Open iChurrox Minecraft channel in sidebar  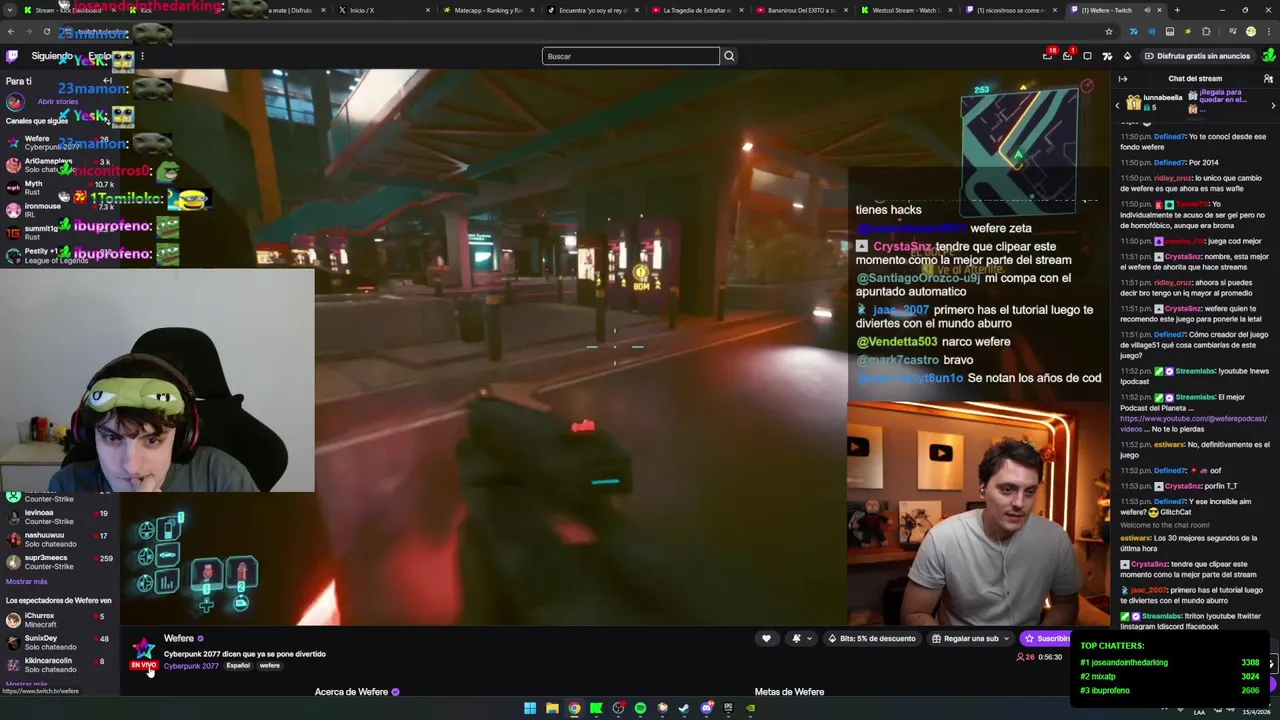point(60,620)
